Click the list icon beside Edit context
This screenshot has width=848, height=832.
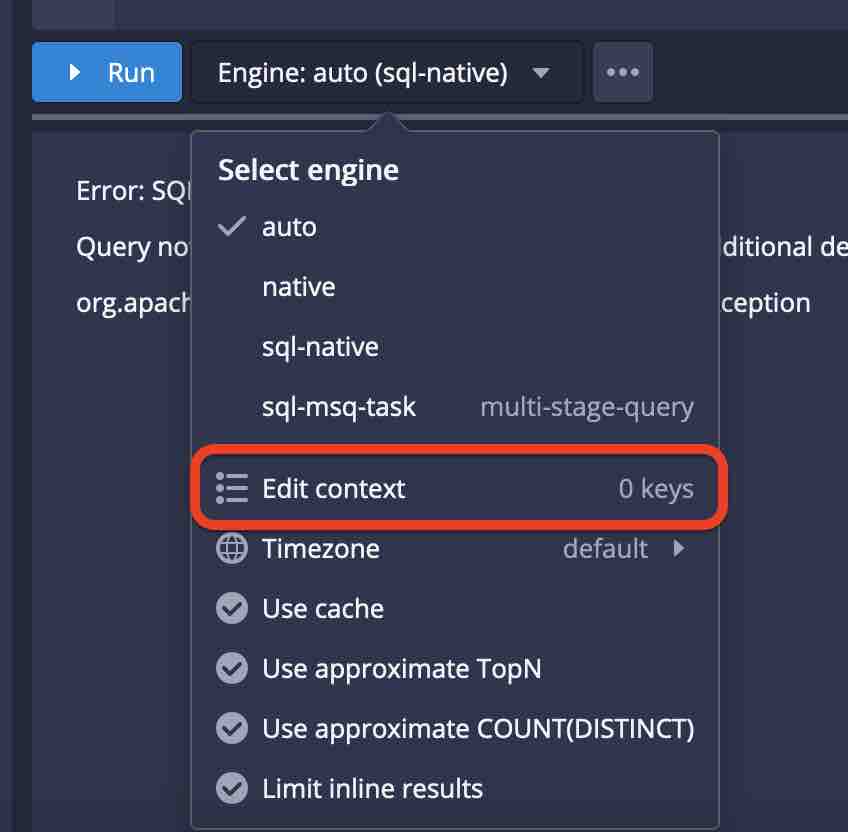click(232, 489)
